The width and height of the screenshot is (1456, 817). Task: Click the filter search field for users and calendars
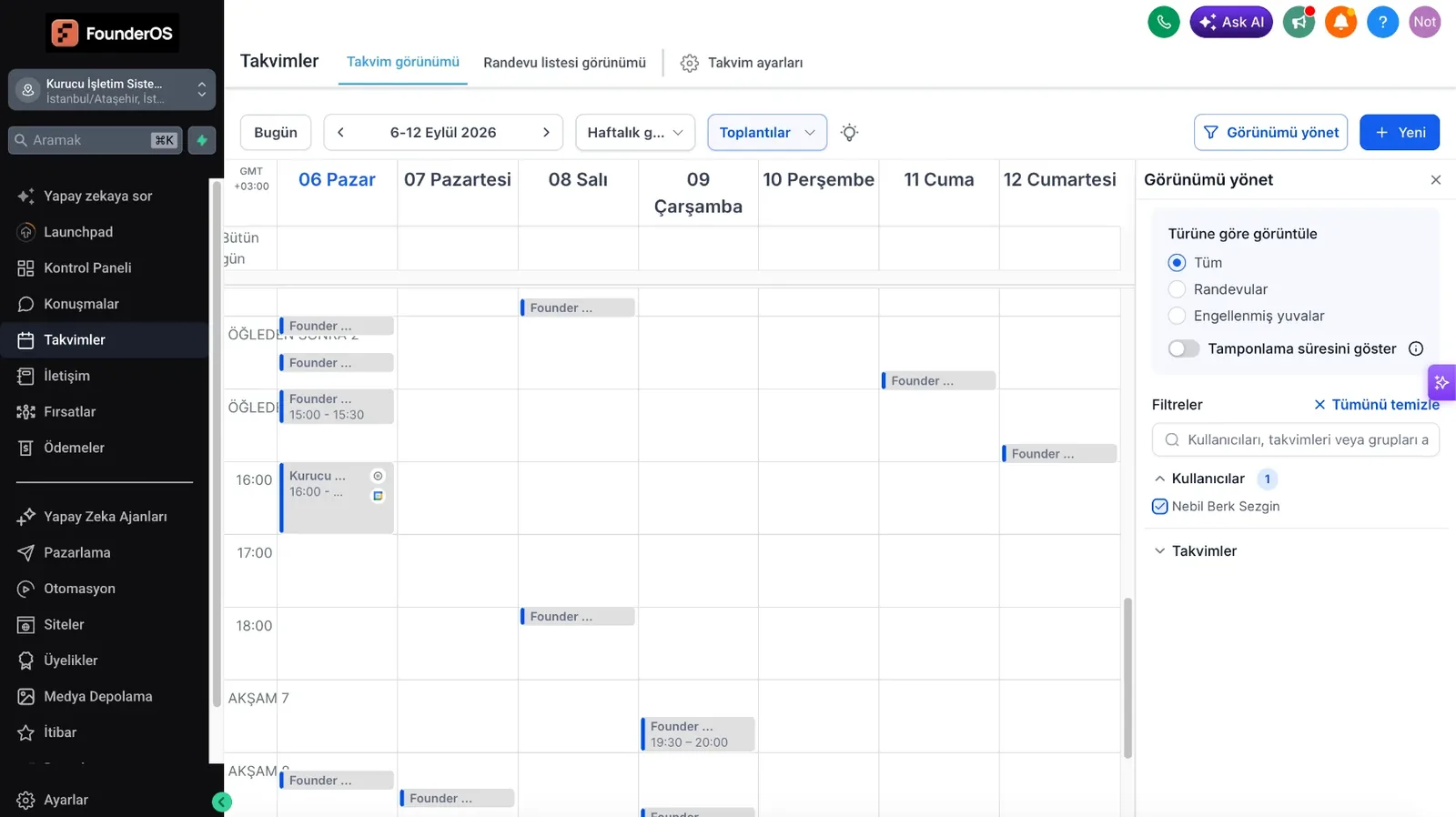[x=1296, y=440]
